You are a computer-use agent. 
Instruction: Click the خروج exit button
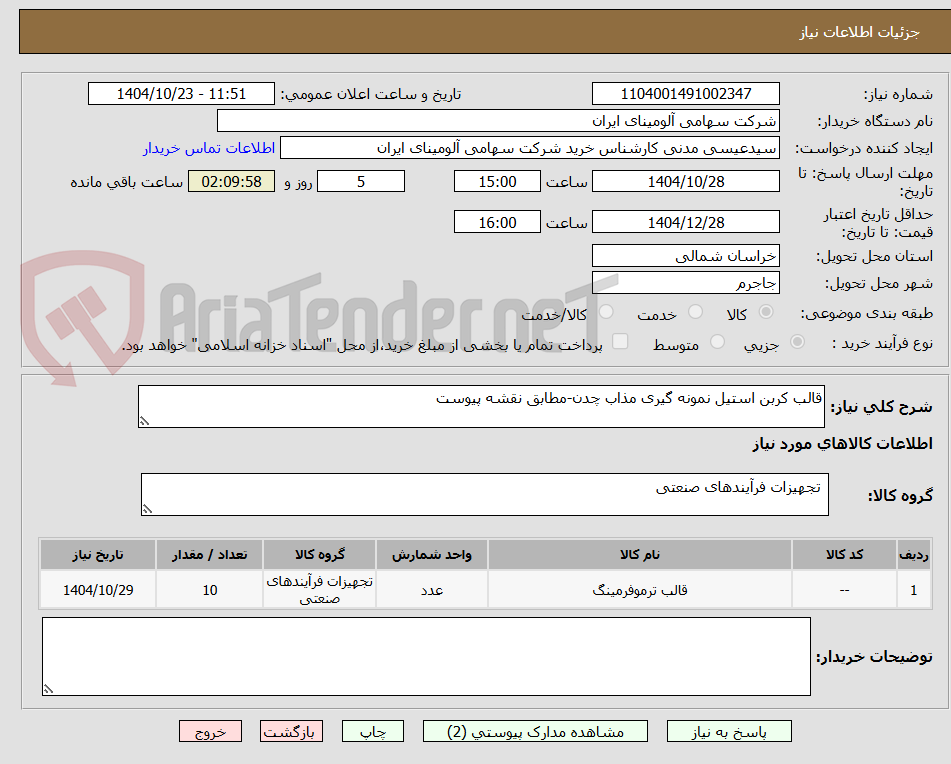[210, 731]
